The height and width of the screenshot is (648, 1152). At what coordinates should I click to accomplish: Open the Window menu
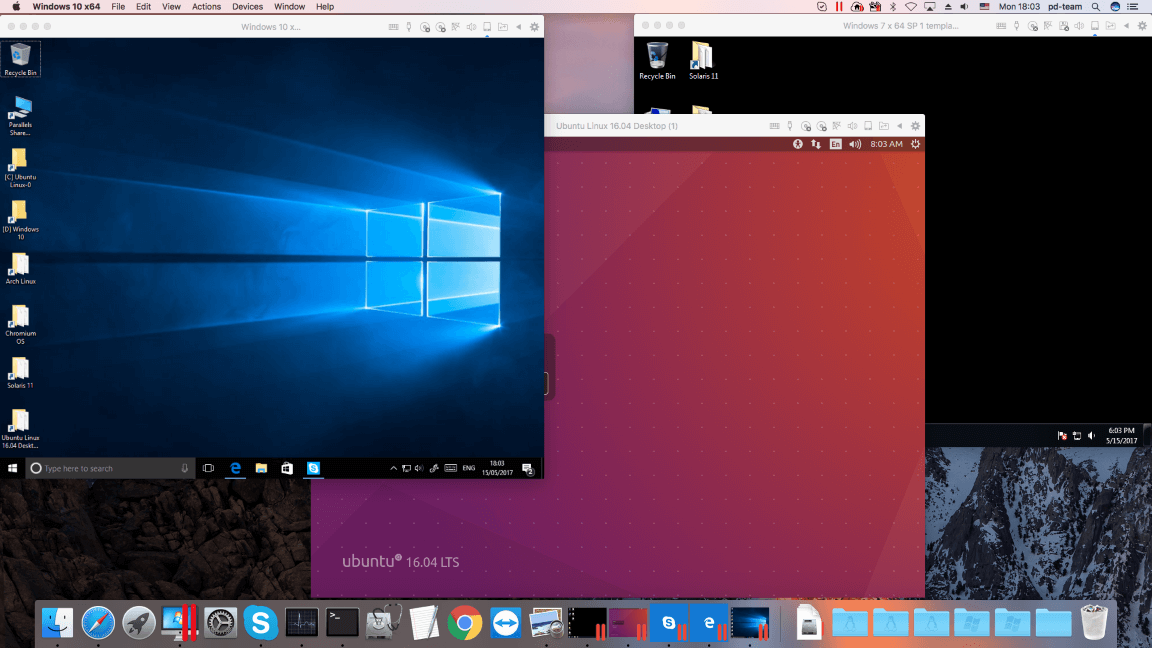[289, 7]
